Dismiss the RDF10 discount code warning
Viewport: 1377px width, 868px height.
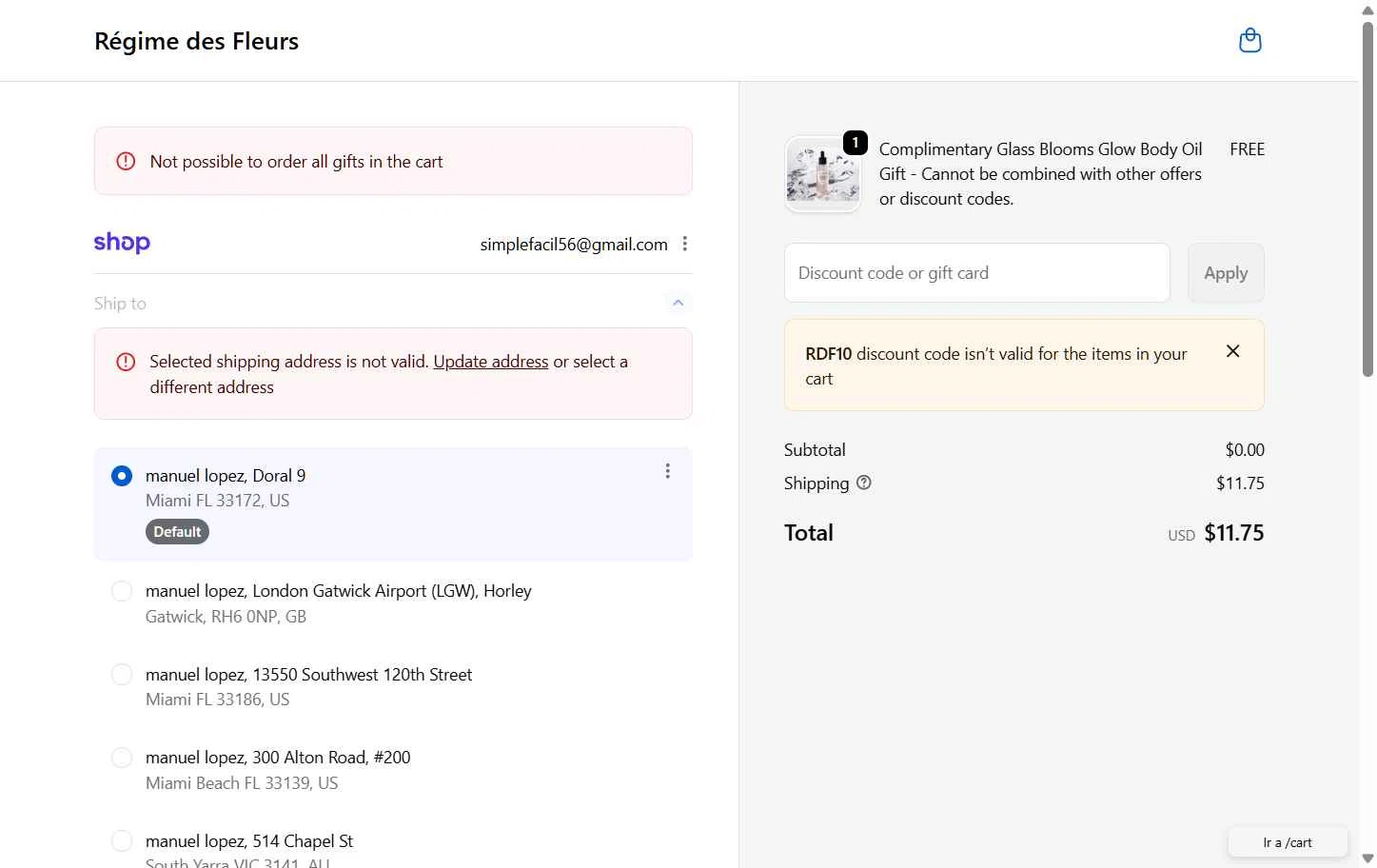[1232, 351]
